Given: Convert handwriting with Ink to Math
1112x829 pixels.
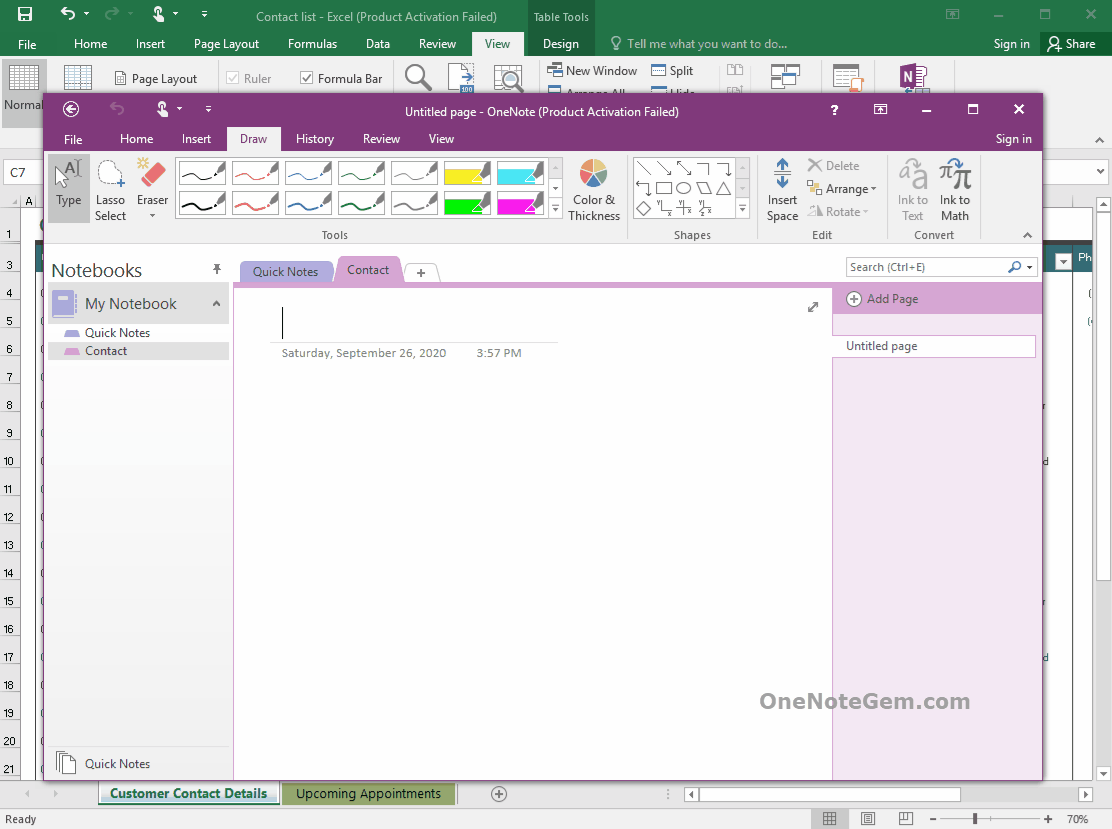Looking at the screenshot, I should (x=954, y=188).
